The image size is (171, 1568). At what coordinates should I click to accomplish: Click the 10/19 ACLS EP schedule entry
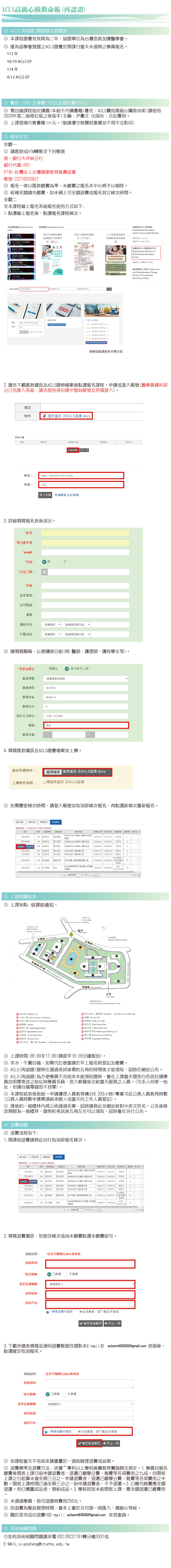(x=19, y=61)
